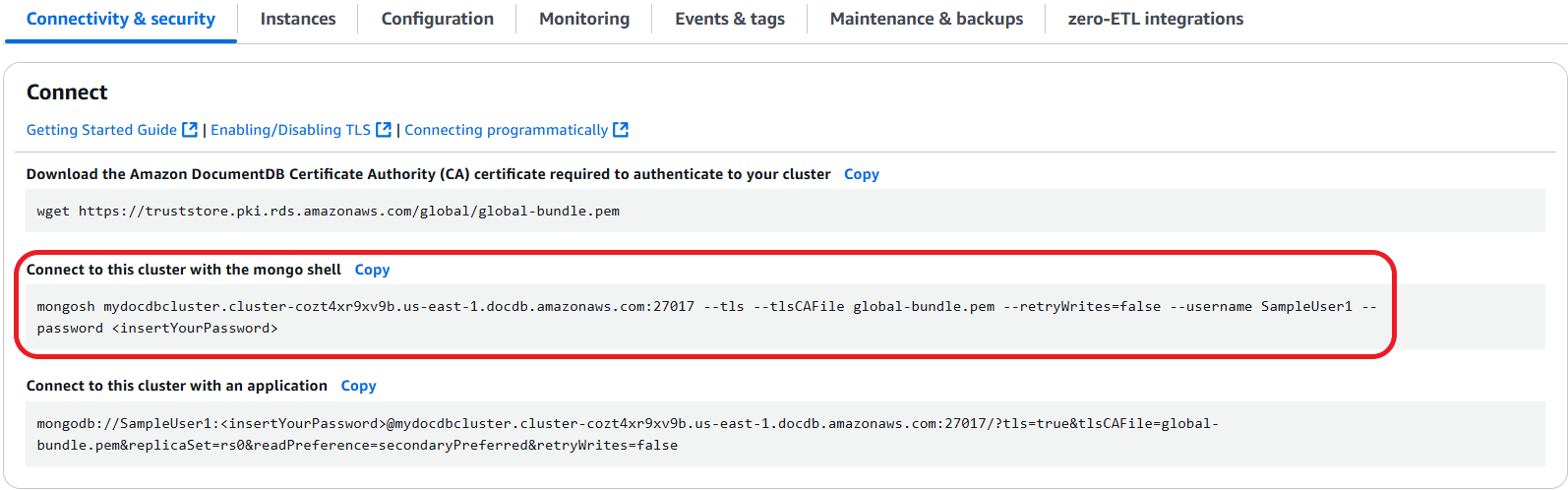Screen dimensions: 1568x490
Task: Click the external-link icon after Getting Started Guide
Action: (x=190, y=130)
